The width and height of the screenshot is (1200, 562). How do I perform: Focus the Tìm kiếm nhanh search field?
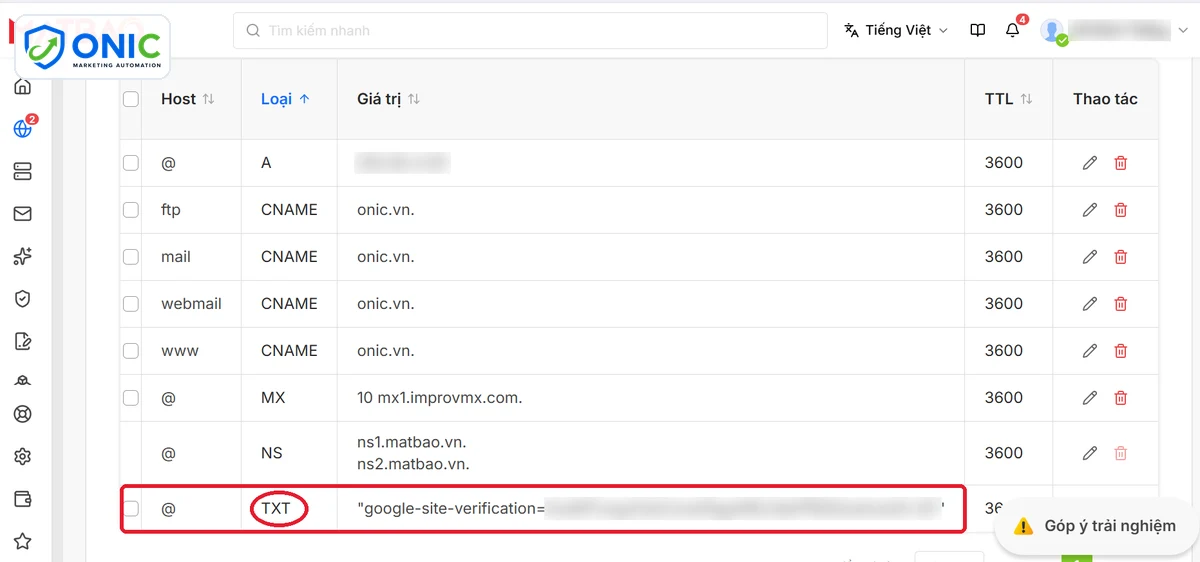[x=530, y=30]
